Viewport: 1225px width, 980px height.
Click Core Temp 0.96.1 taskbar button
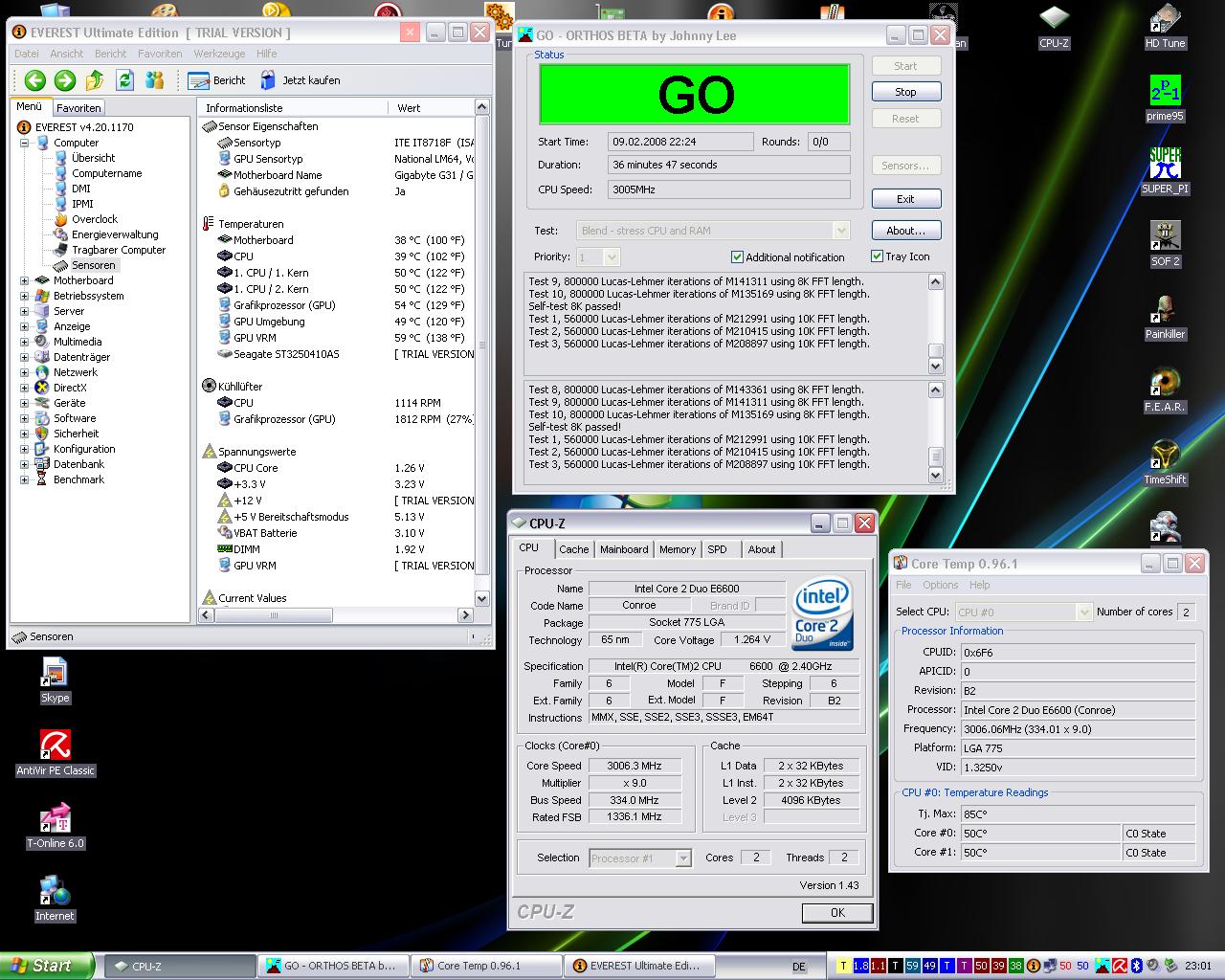(487, 966)
